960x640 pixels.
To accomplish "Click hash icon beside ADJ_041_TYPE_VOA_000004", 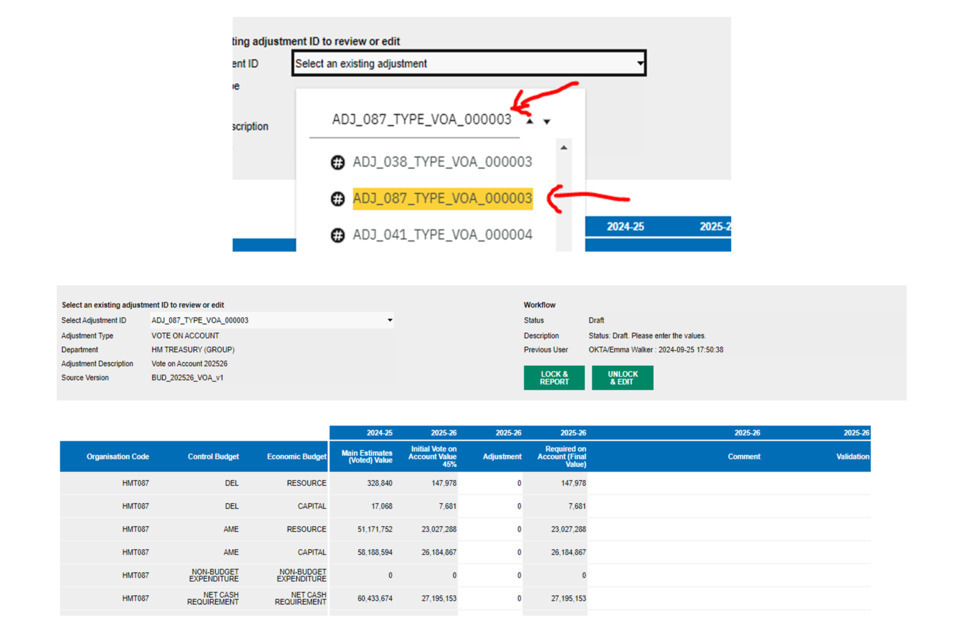I will click(338, 236).
